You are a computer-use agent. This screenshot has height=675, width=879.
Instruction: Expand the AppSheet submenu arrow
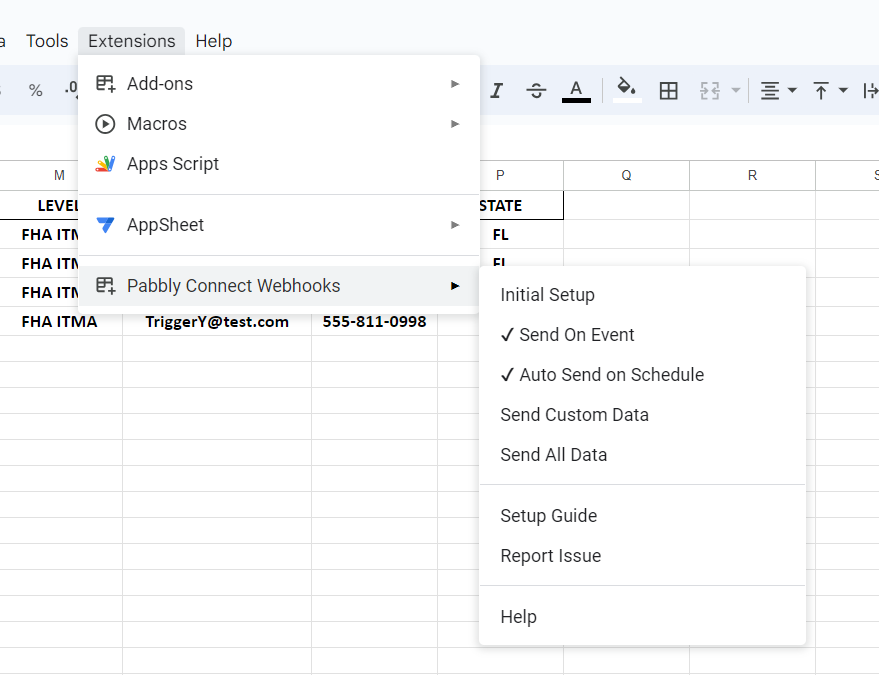click(455, 225)
